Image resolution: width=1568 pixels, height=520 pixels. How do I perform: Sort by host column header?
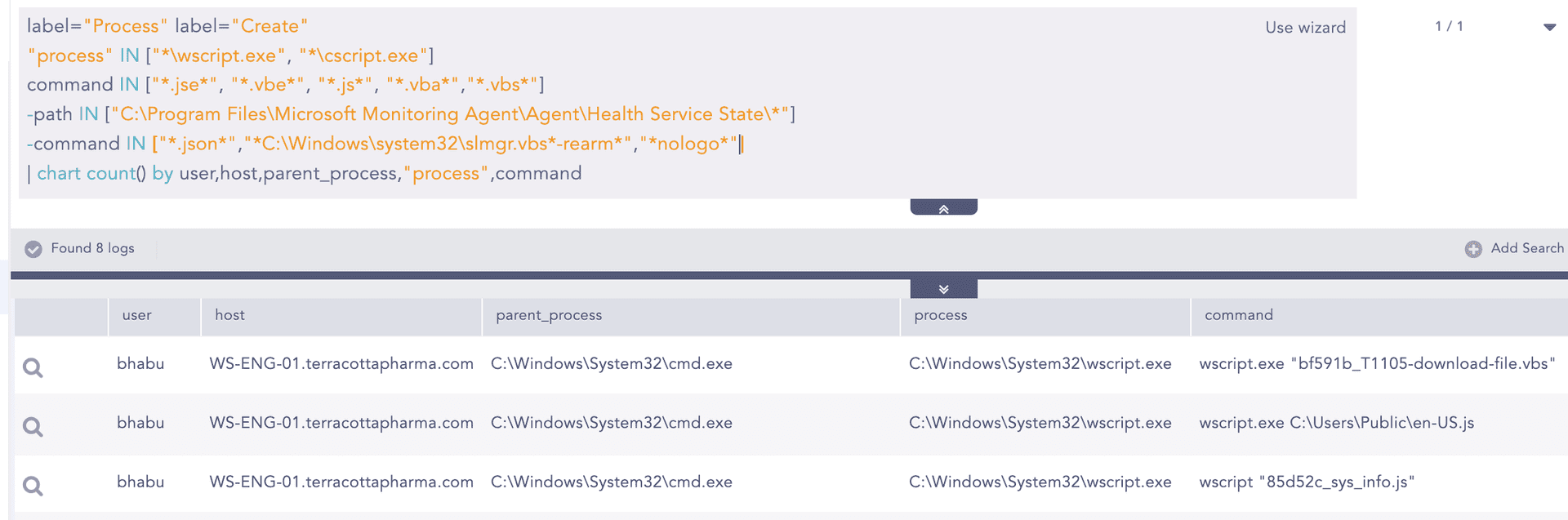click(229, 315)
